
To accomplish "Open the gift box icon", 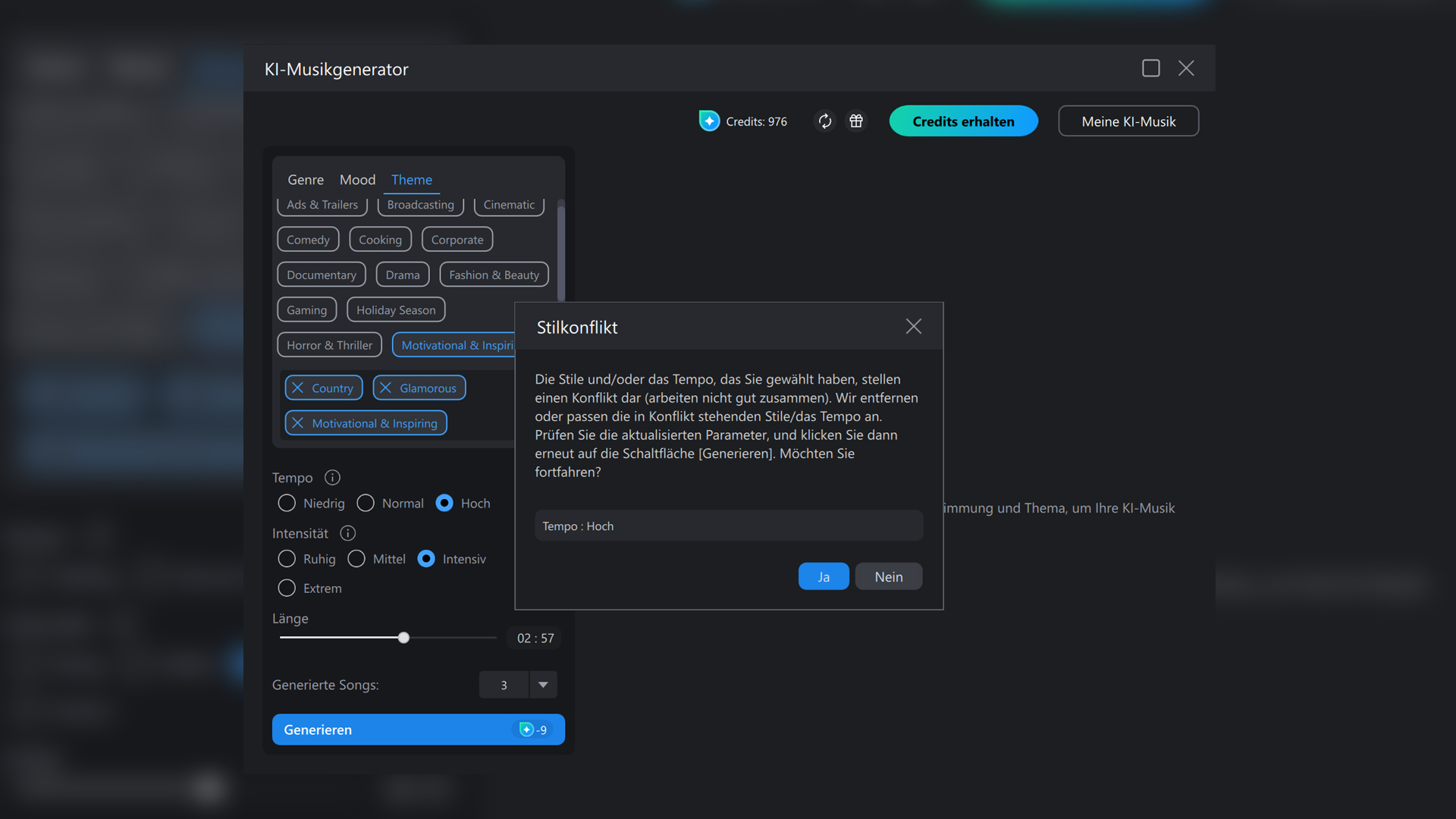I will [856, 121].
